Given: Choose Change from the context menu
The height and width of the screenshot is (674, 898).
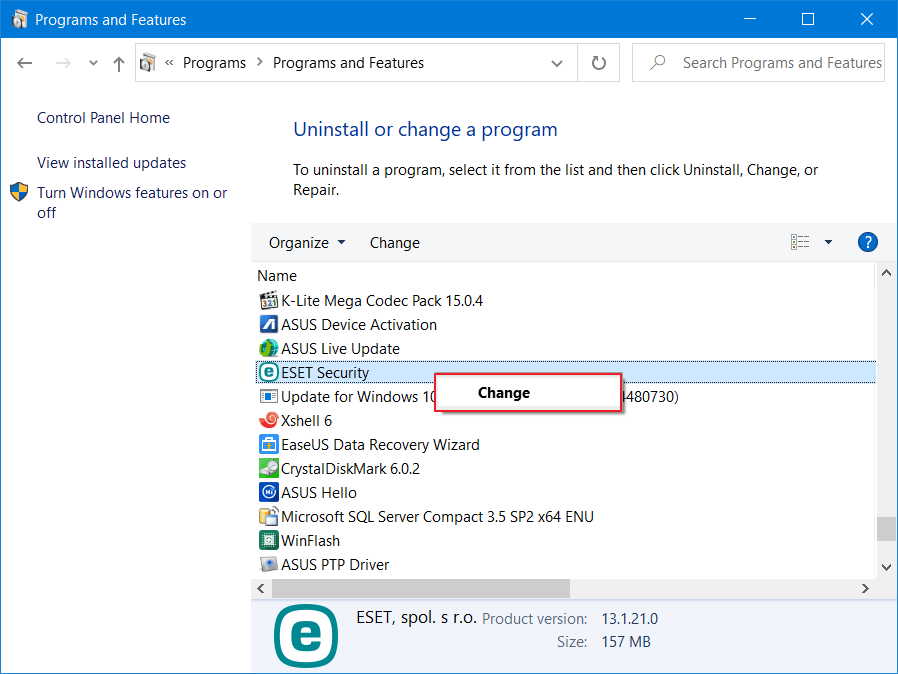Looking at the screenshot, I should pos(504,393).
